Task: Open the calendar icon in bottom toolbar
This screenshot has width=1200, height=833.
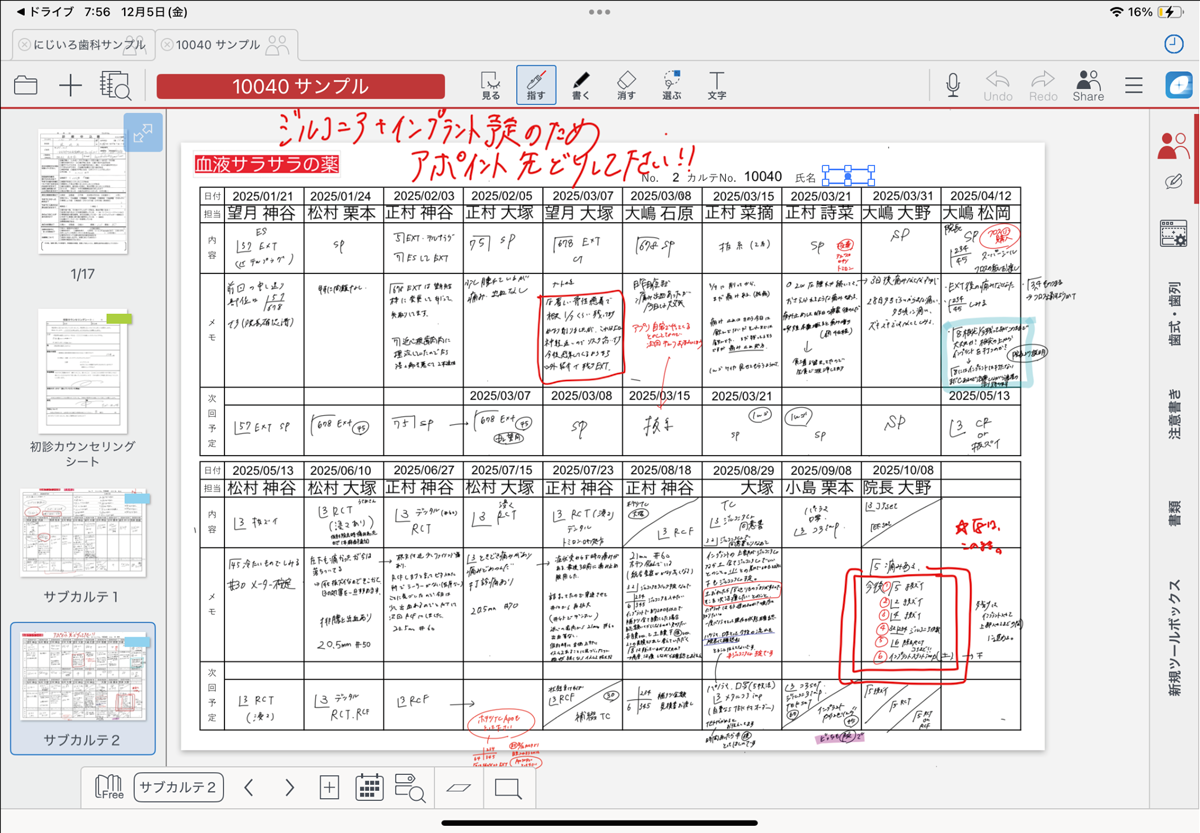Action: click(370, 787)
